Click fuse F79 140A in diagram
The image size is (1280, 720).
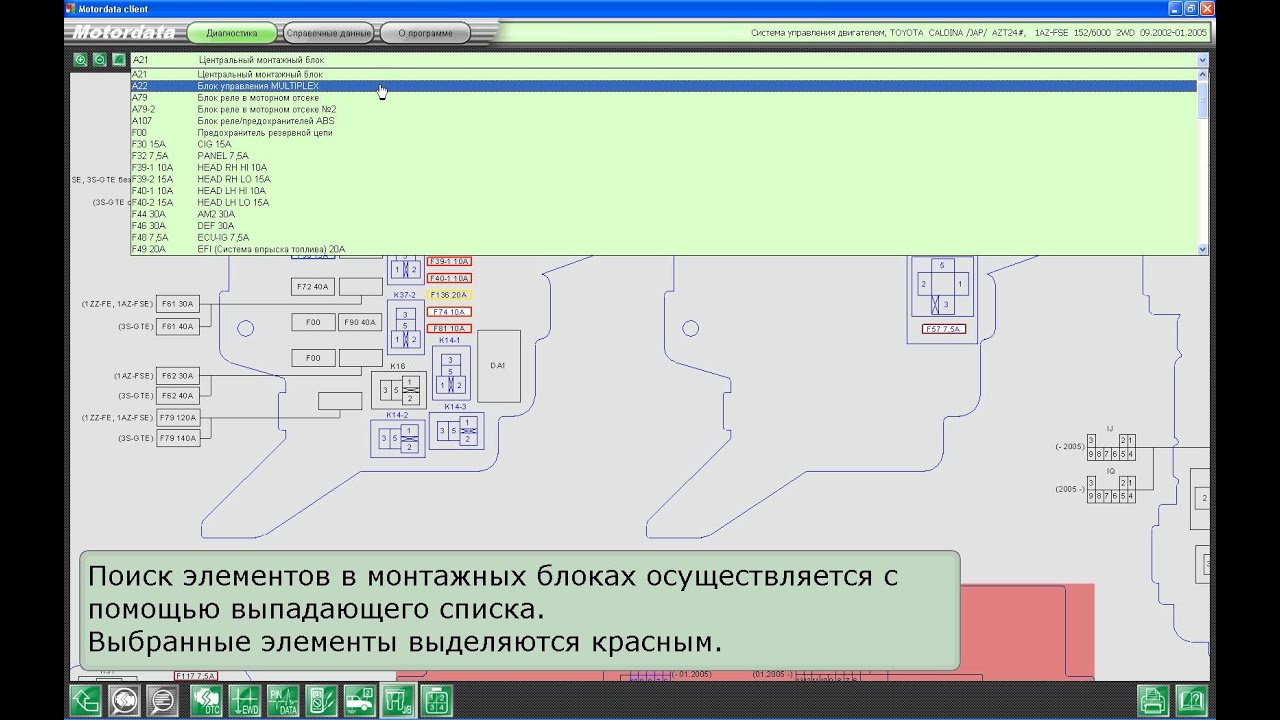tap(178, 438)
